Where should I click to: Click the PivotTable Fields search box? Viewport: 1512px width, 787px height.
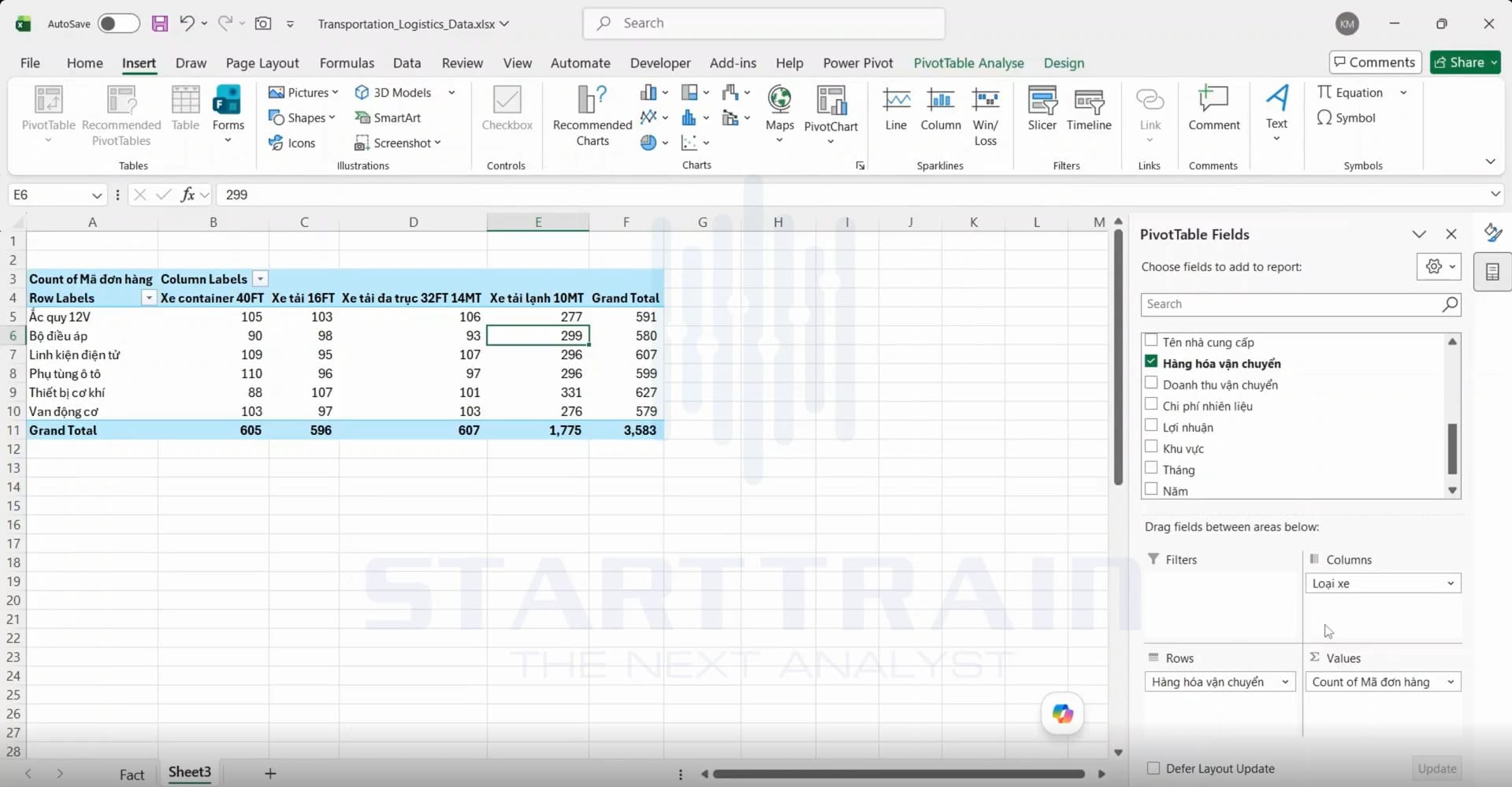point(1300,304)
